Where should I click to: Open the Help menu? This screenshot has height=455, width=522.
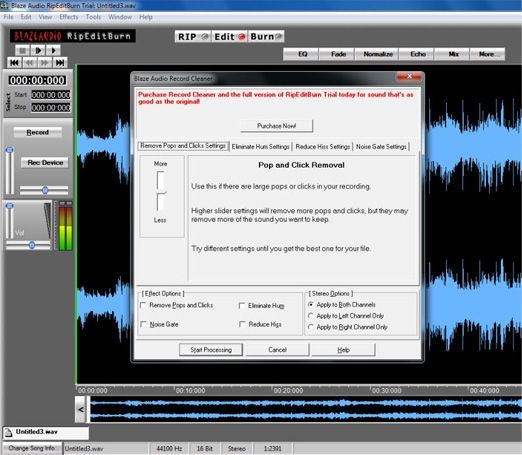pos(146,17)
